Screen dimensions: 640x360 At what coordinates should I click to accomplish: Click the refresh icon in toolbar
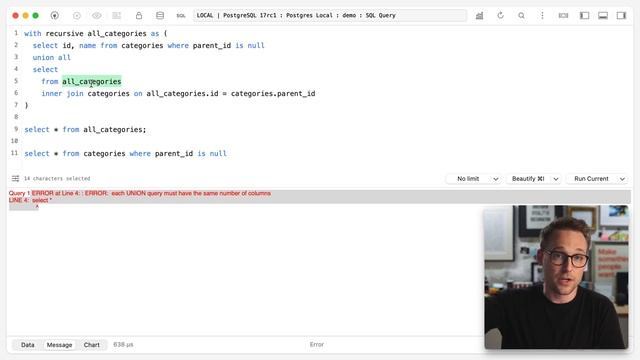[x=500, y=16]
